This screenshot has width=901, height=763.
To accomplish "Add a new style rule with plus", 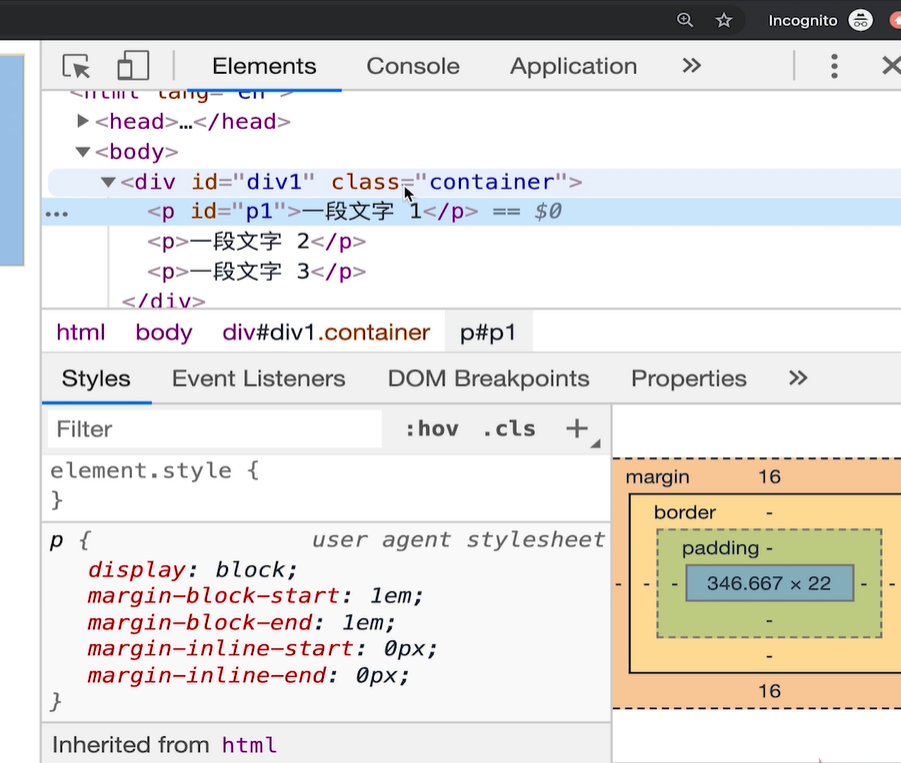I will click(577, 429).
